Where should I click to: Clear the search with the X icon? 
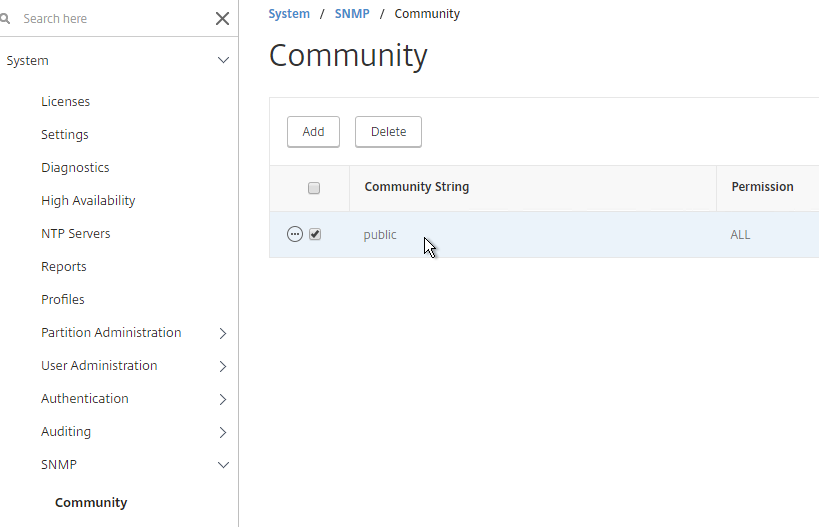(x=223, y=19)
